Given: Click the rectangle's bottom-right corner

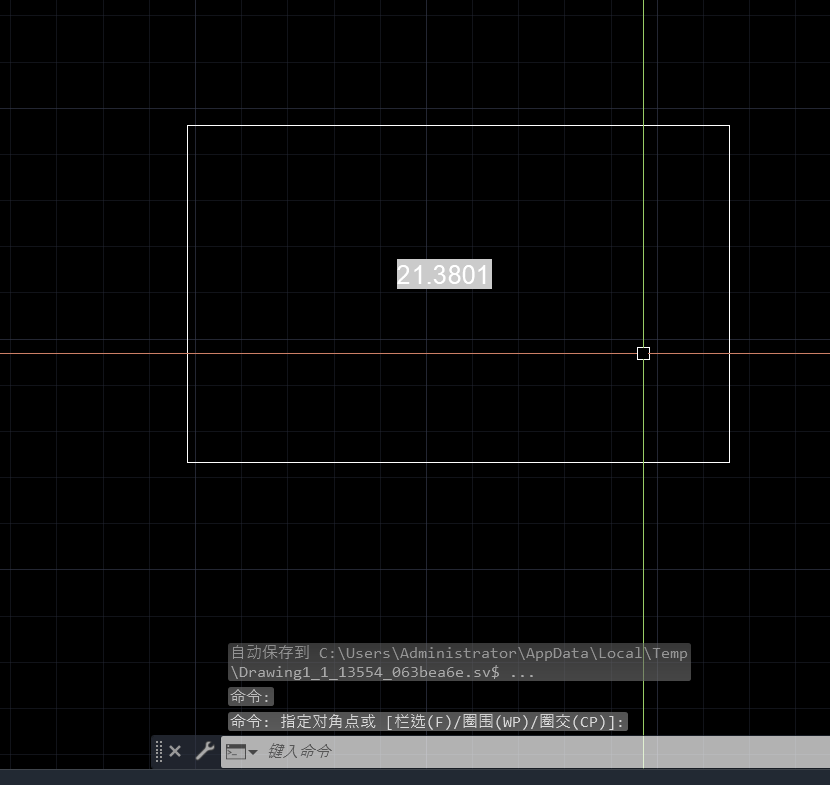Looking at the screenshot, I should tap(729, 462).
